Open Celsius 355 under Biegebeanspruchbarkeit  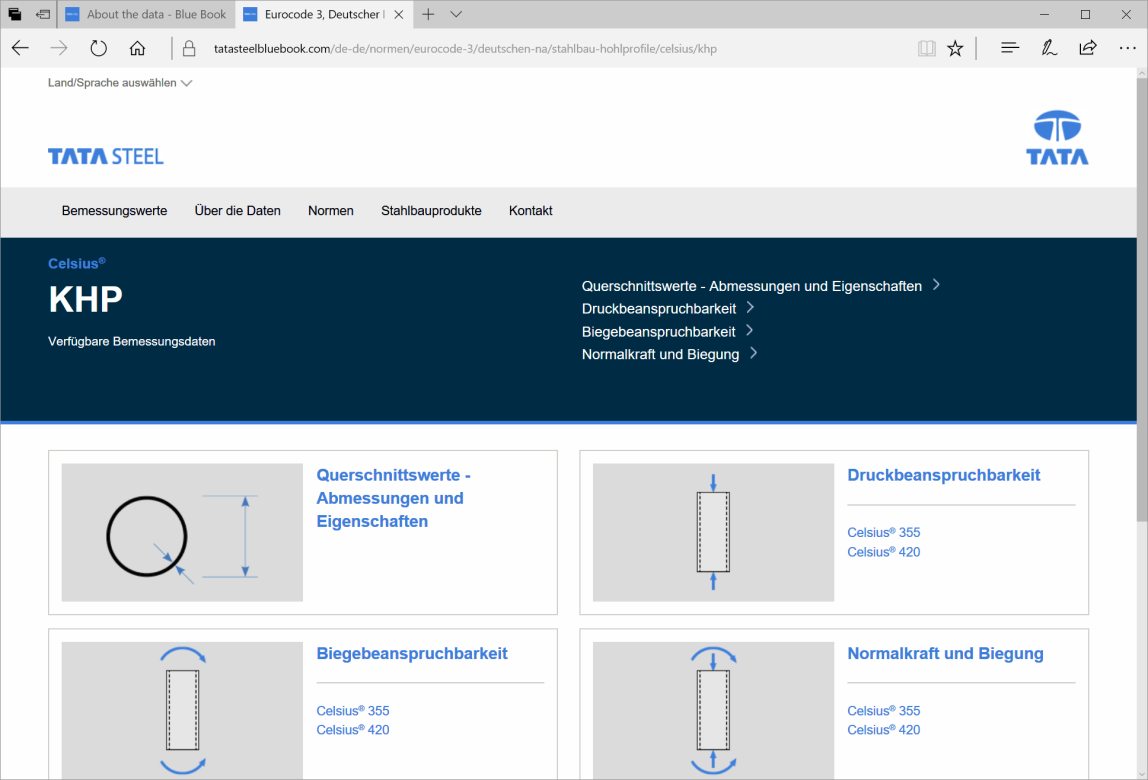[x=353, y=710]
